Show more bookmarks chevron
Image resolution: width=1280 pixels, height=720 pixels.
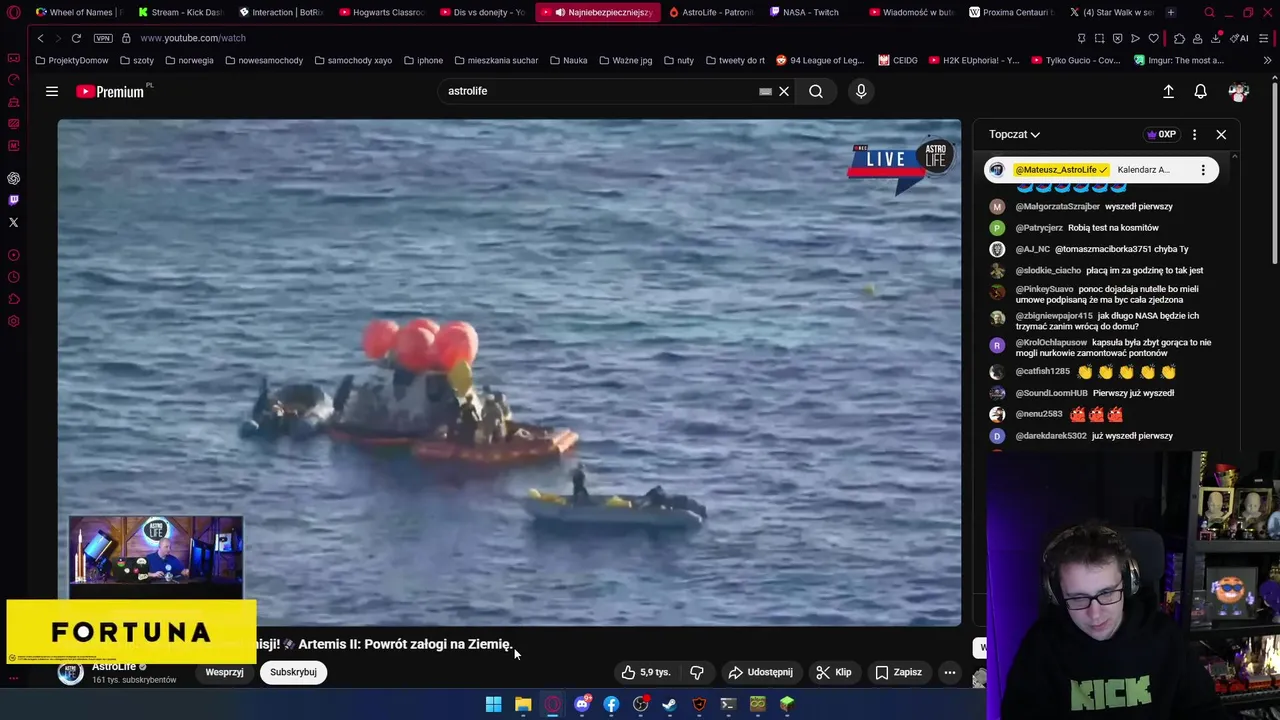tap(1267, 60)
